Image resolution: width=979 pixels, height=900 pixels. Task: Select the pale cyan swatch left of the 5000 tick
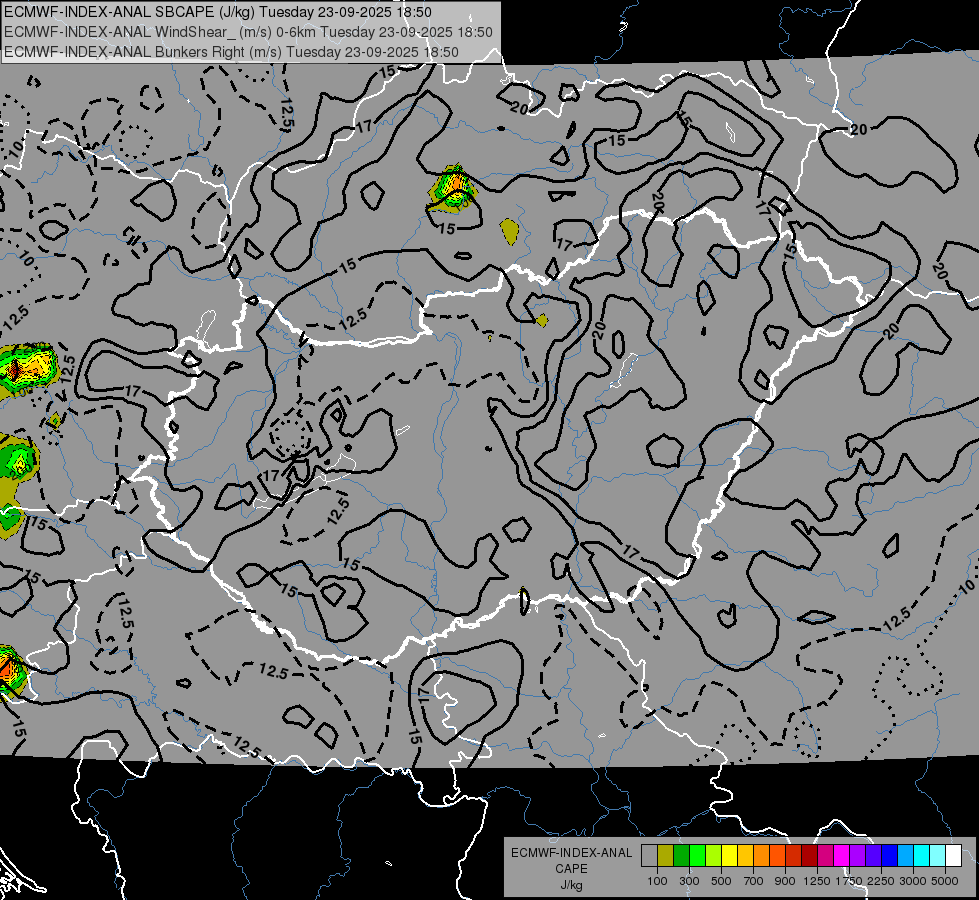pyautogui.click(x=938, y=856)
